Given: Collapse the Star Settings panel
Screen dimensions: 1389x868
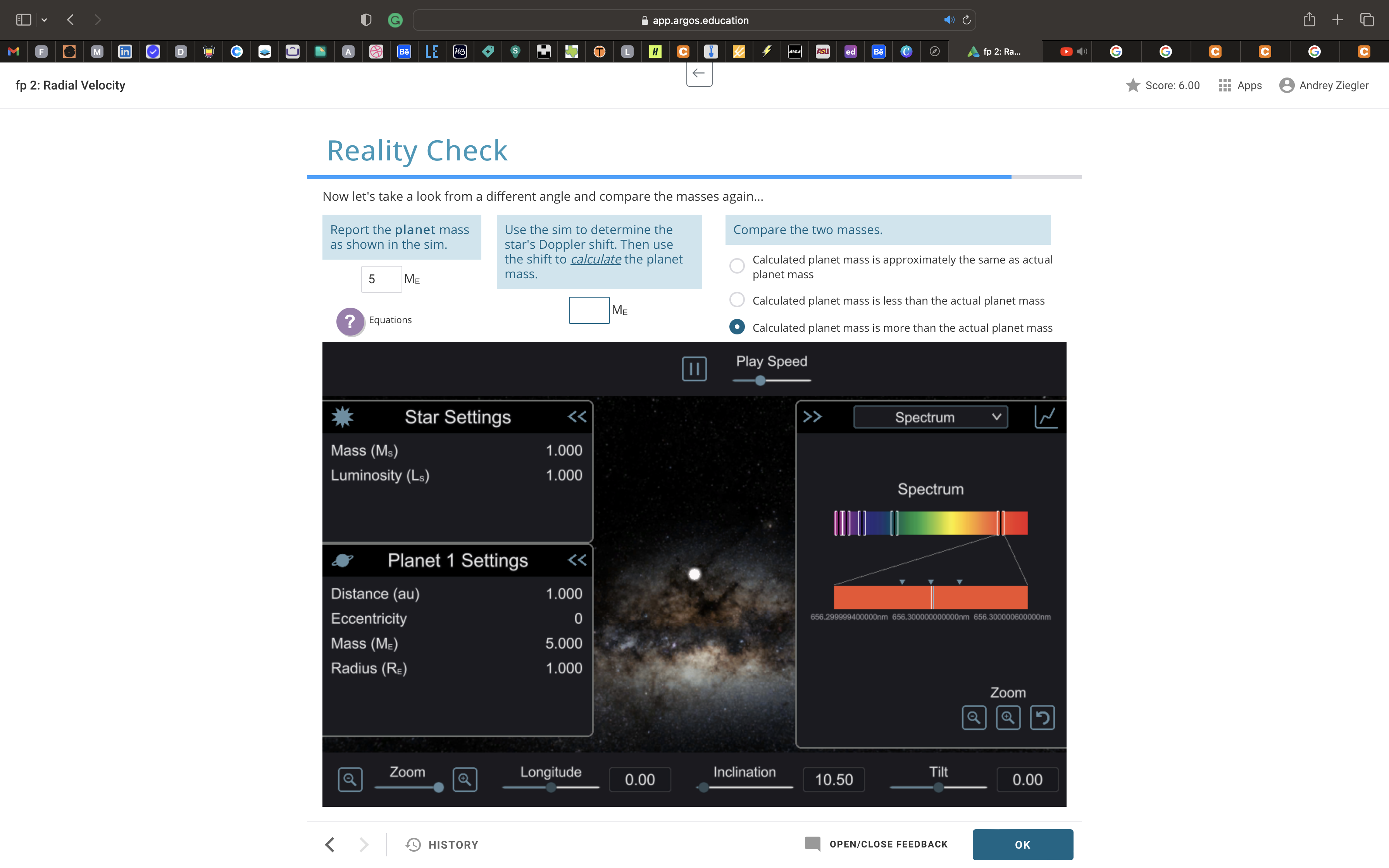Looking at the screenshot, I should tap(577, 417).
